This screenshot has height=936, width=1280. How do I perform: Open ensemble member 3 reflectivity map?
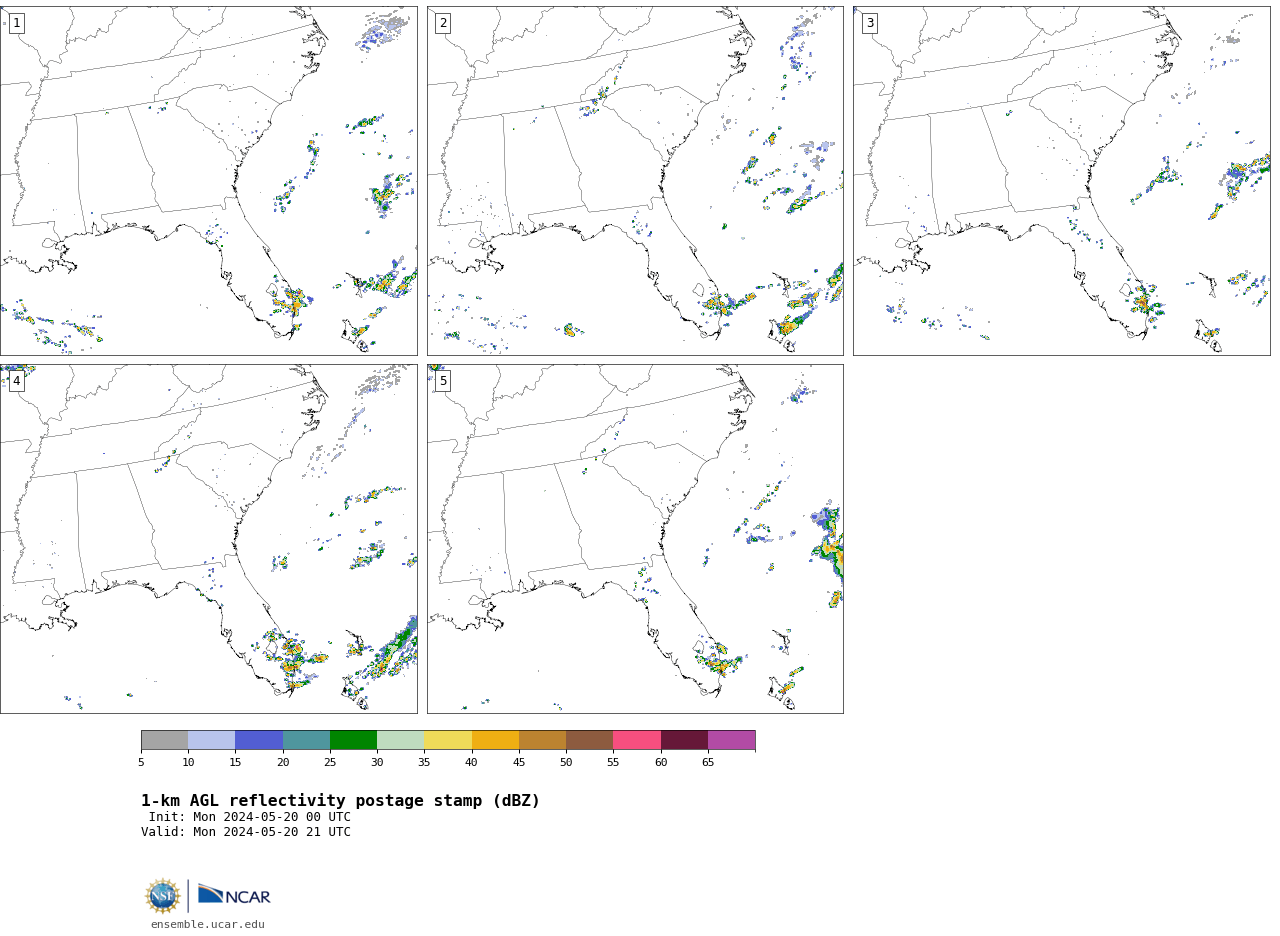pyautogui.click(x=1061, y=181)
